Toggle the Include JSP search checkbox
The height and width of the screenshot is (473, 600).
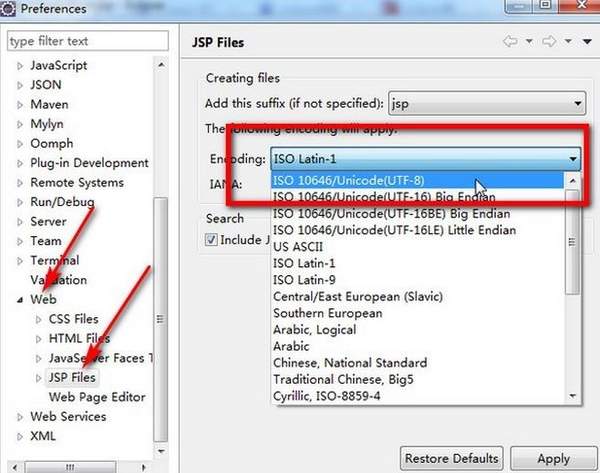(x=211, y=240)
